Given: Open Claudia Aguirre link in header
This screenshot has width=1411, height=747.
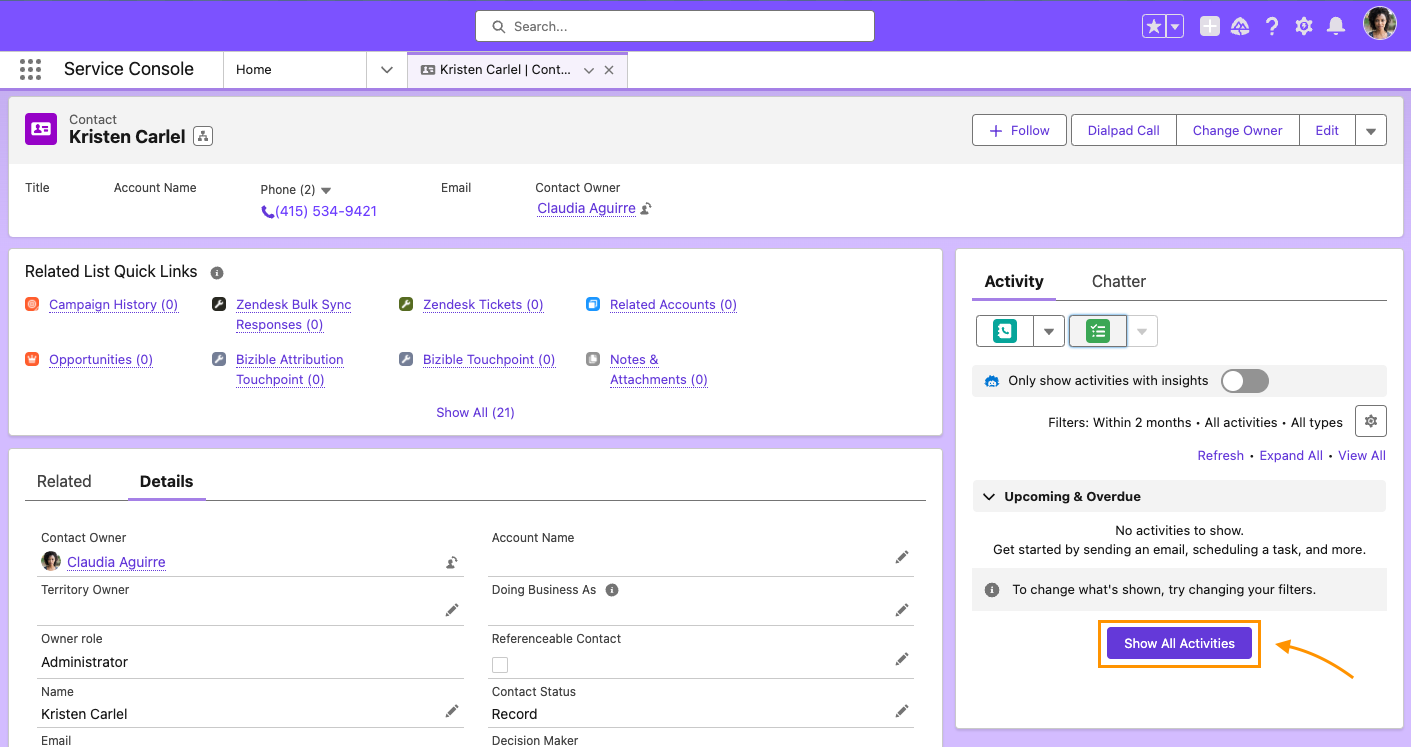Looking at the screenshot, I should 586,208.
